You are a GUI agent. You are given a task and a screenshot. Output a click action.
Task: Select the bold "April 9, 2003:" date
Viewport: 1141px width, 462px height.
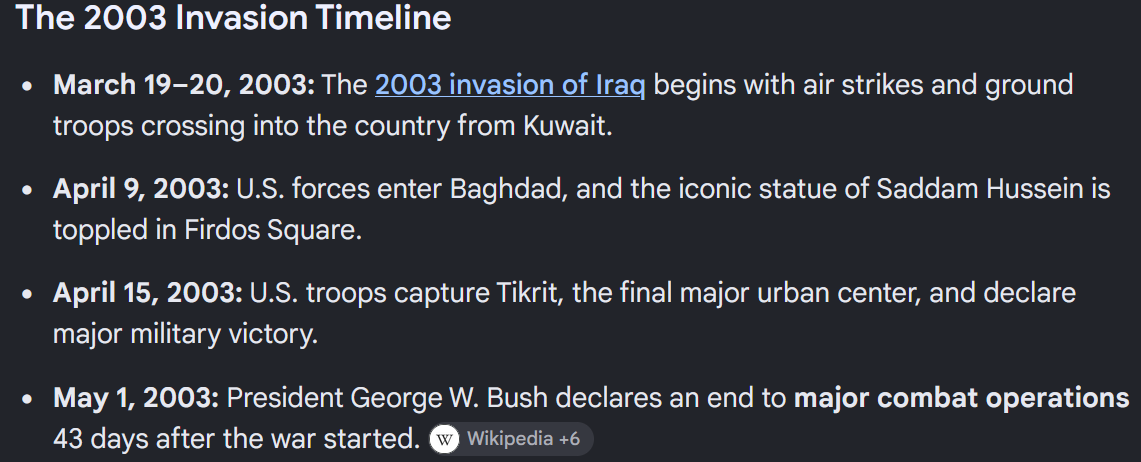pos(141,189)
